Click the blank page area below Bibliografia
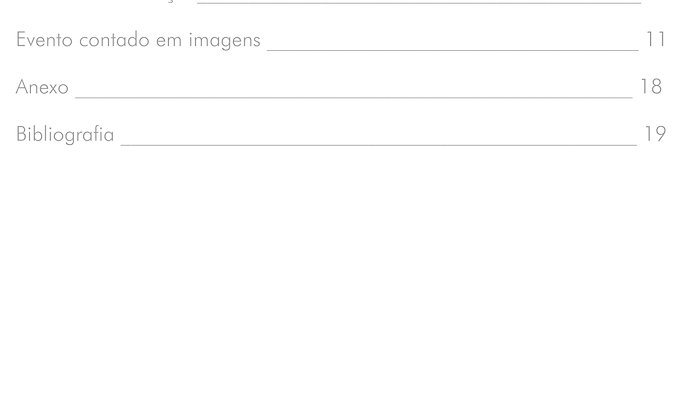This screenshot has width=700, height=416. coord(350,281)
